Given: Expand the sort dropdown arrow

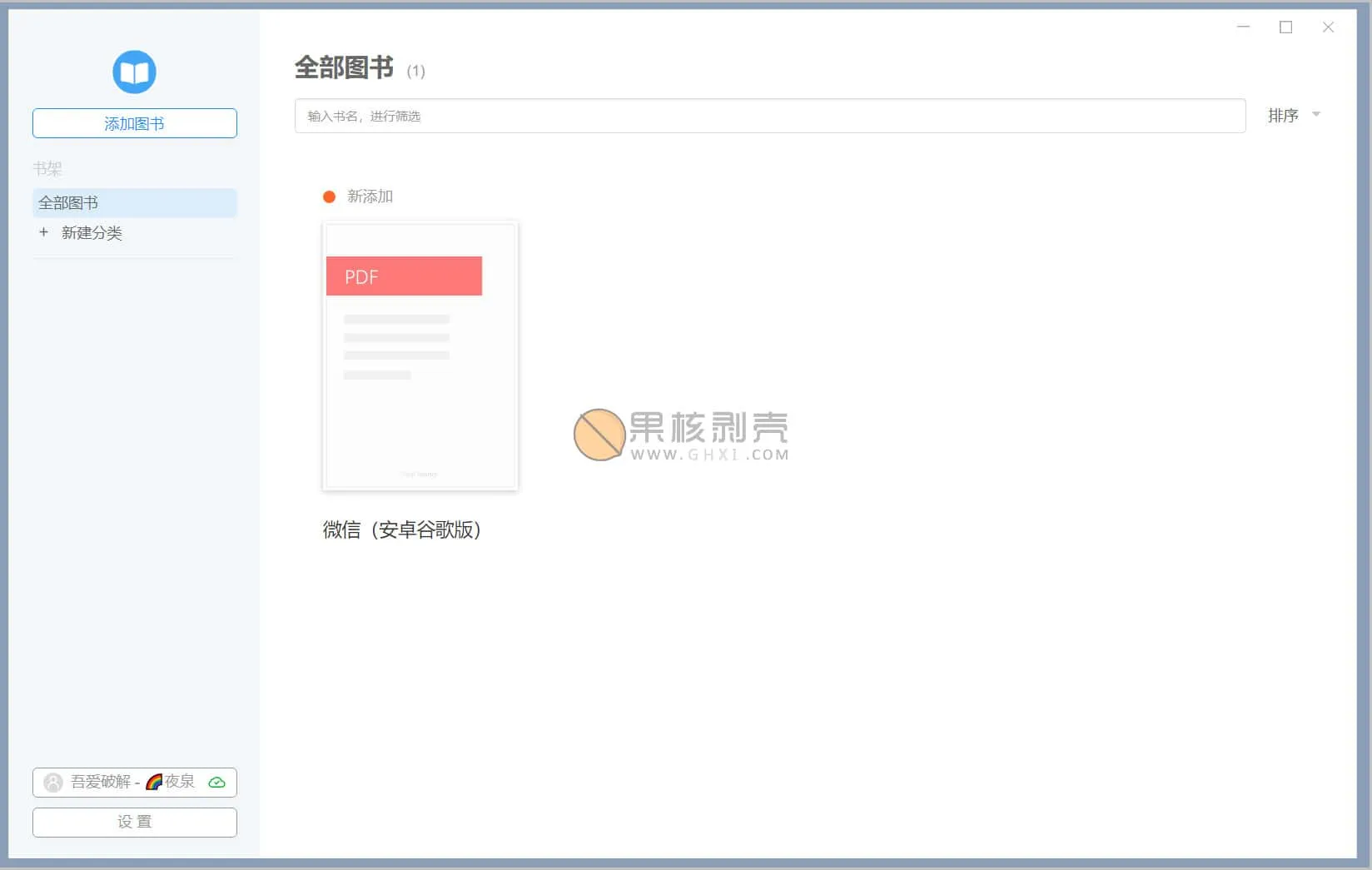Looking at the screenshot, I should [x=1316, y=114].
